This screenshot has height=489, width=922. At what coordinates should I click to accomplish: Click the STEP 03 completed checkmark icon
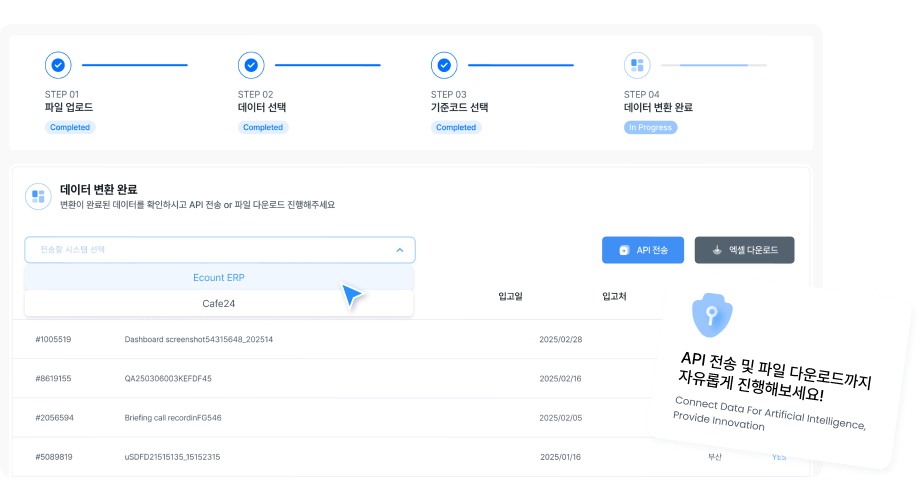click(x=444, y=65)
